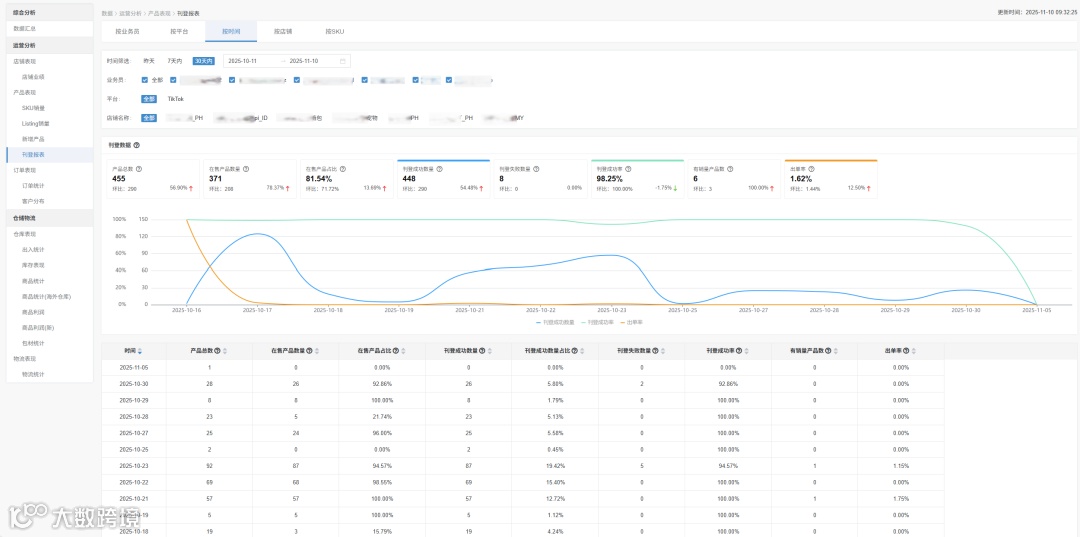Click help icon on 刊登成功数量 card
The height and width of the screenshot is (537, 1080).
coord(439,169)
